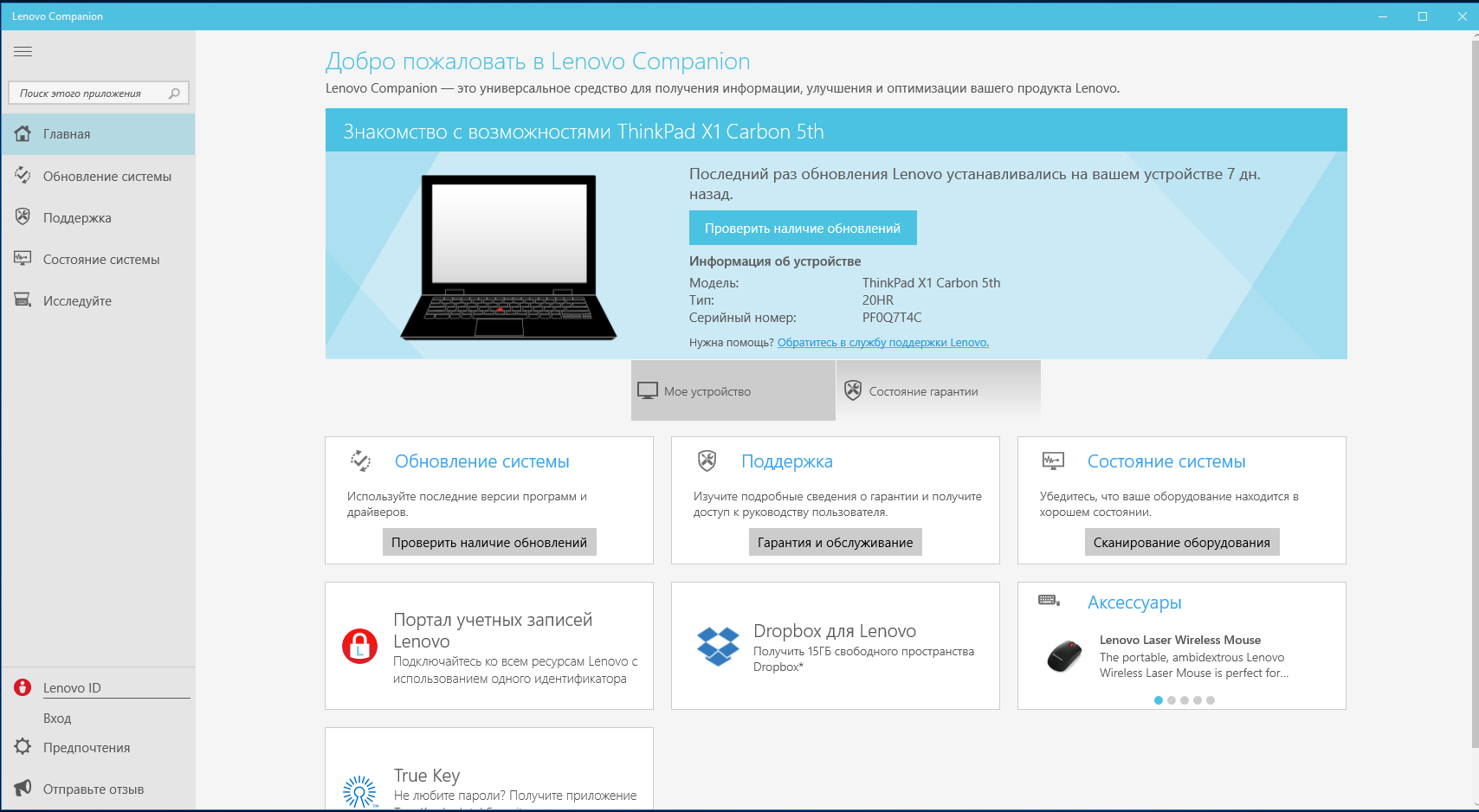Click the Поддержка card shield icon
The width and height of the screenshot is (1479, 812).
tap(707, 461)
